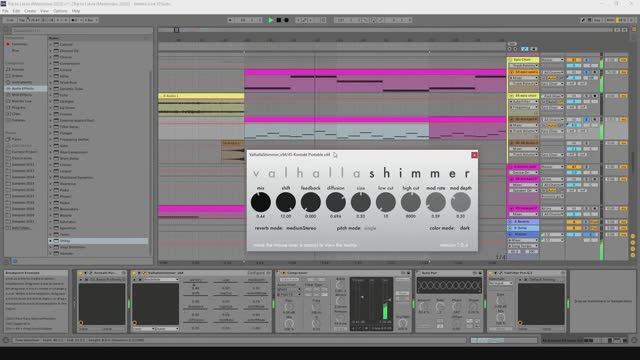Select the Limiter folder icon
This screenshot has width=640, height=360.
point(56,164)
